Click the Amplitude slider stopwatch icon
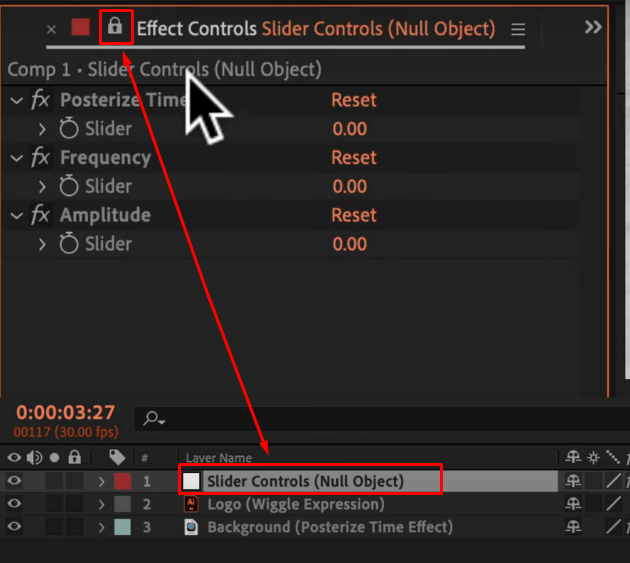630x563 pixels. (x=69, y=243)
